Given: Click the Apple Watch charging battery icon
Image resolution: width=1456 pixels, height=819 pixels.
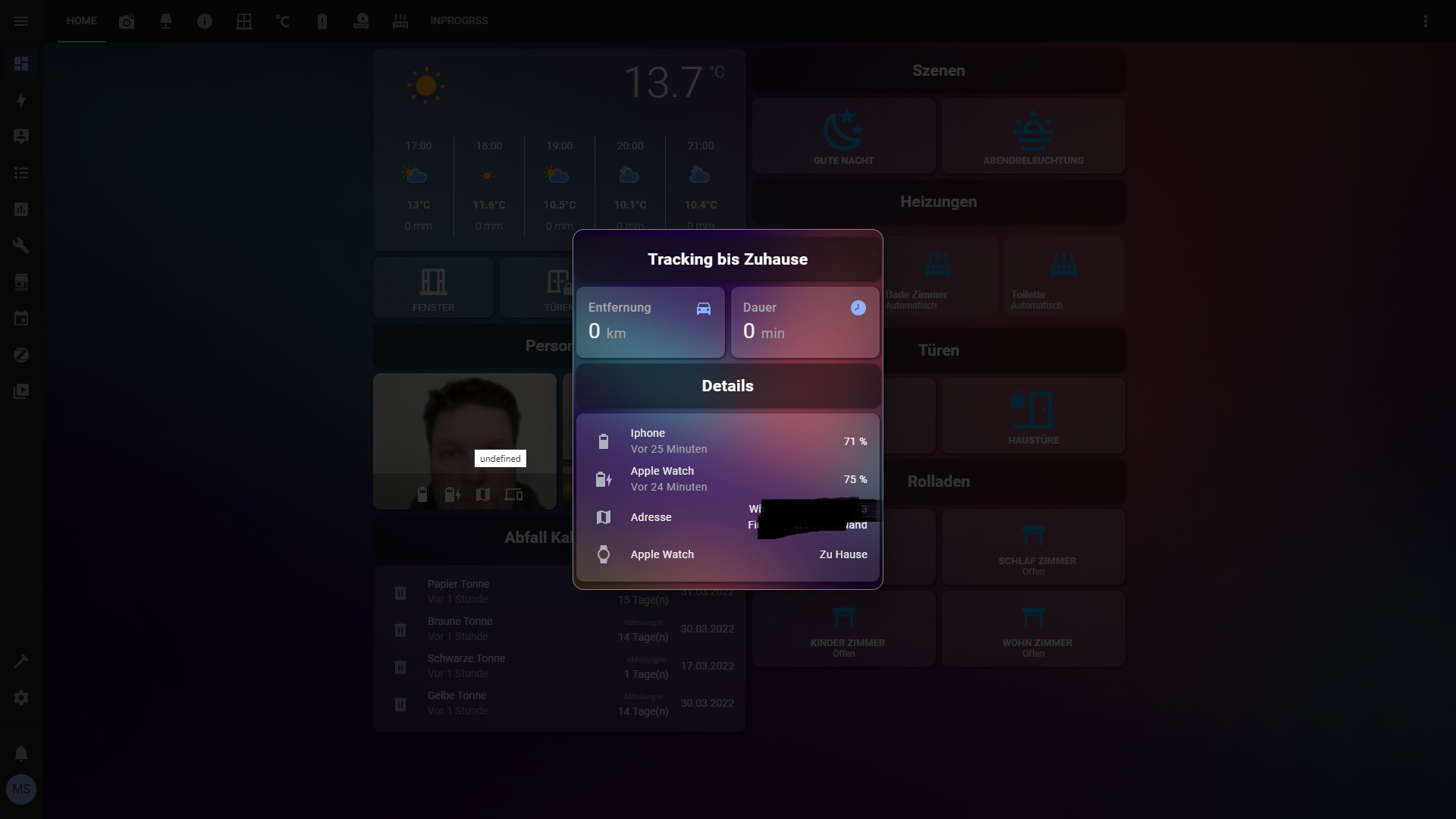Looking at the screenshot, I should (x=604, y=479).
